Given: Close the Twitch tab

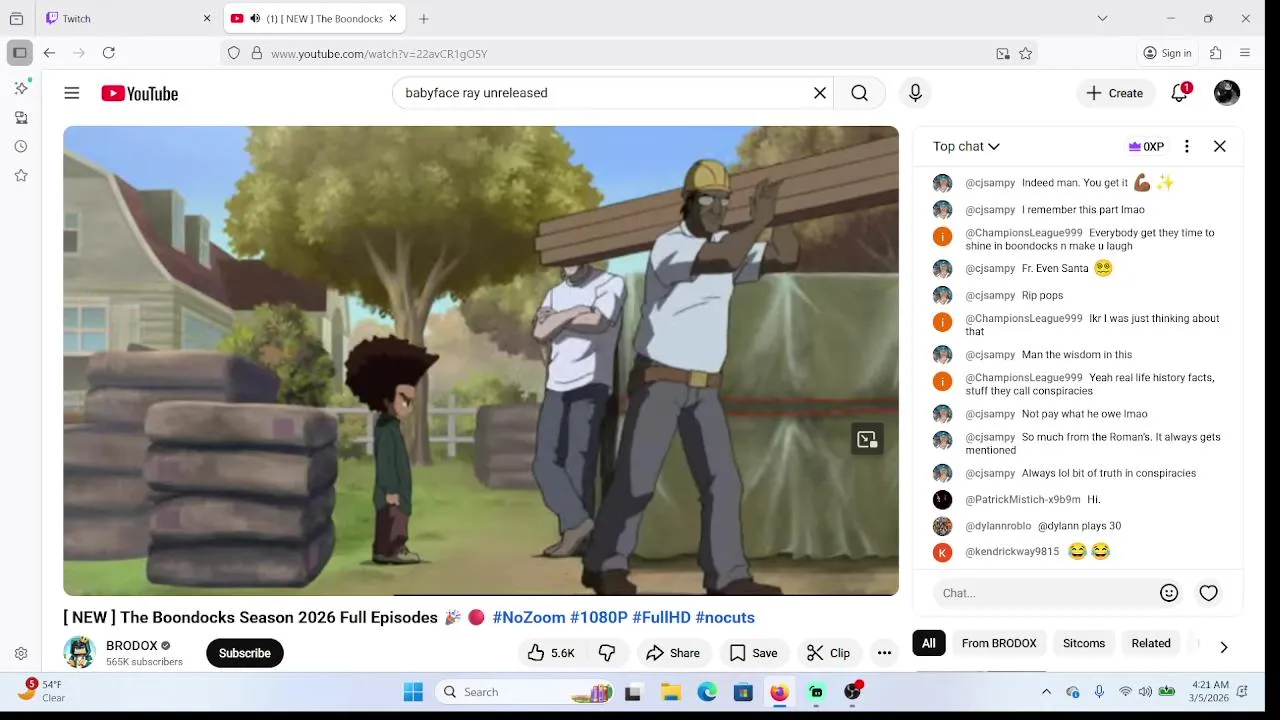Looking at the screenshot, I should tap(207, 18).
